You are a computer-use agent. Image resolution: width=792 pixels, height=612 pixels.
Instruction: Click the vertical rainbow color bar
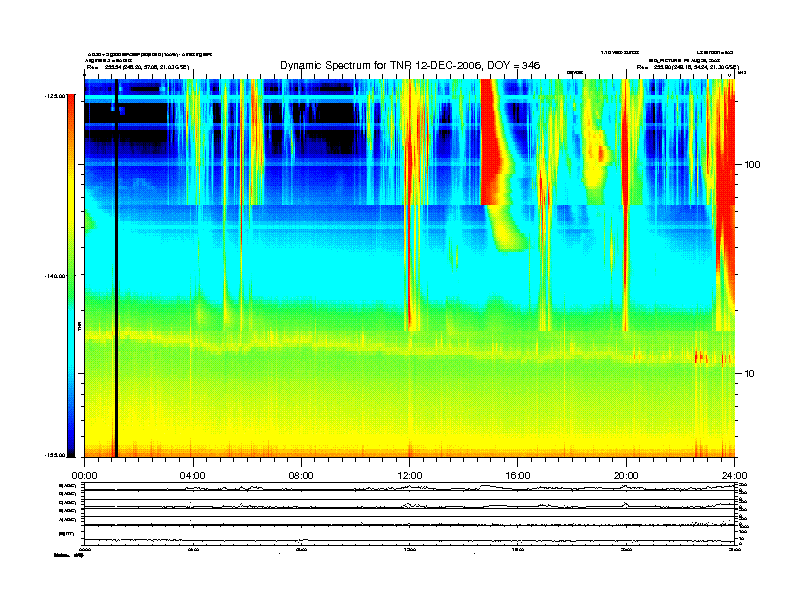coord(71,275)
